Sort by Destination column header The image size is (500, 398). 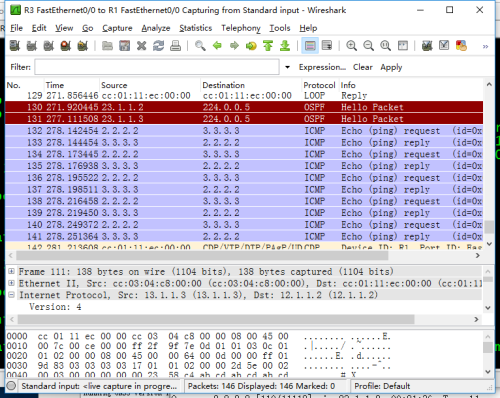pos(251,85)
